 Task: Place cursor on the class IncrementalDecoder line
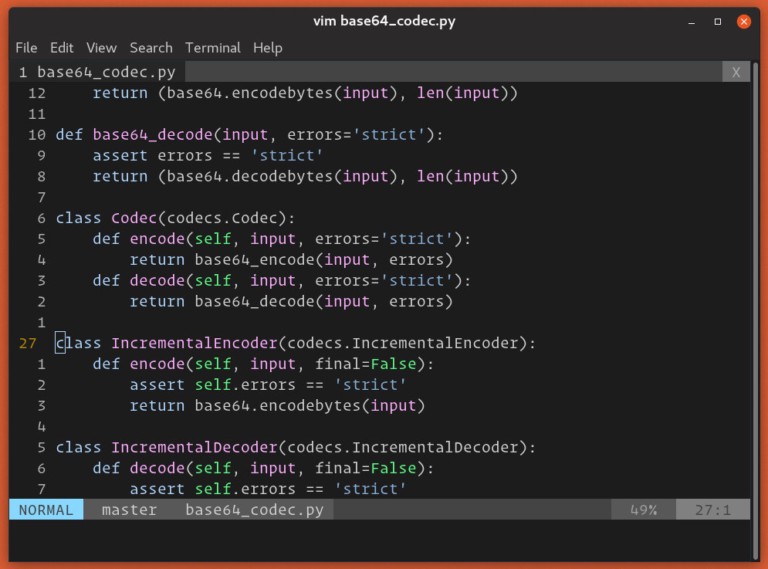click(295, 447)
